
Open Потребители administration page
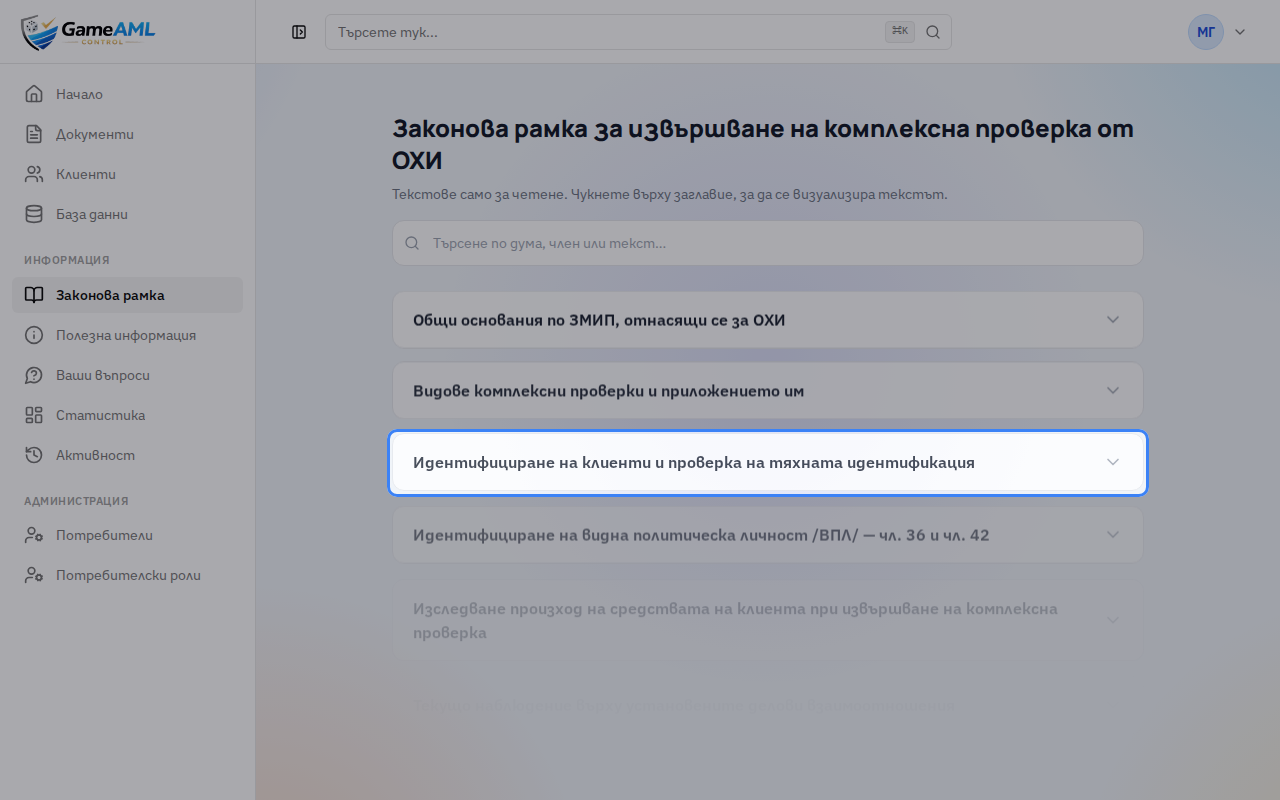point(127,535)
